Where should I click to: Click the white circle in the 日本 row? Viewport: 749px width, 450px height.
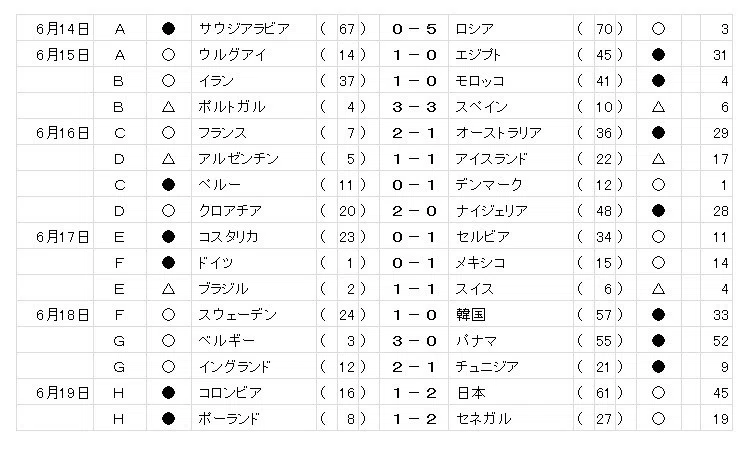point(658,393)
